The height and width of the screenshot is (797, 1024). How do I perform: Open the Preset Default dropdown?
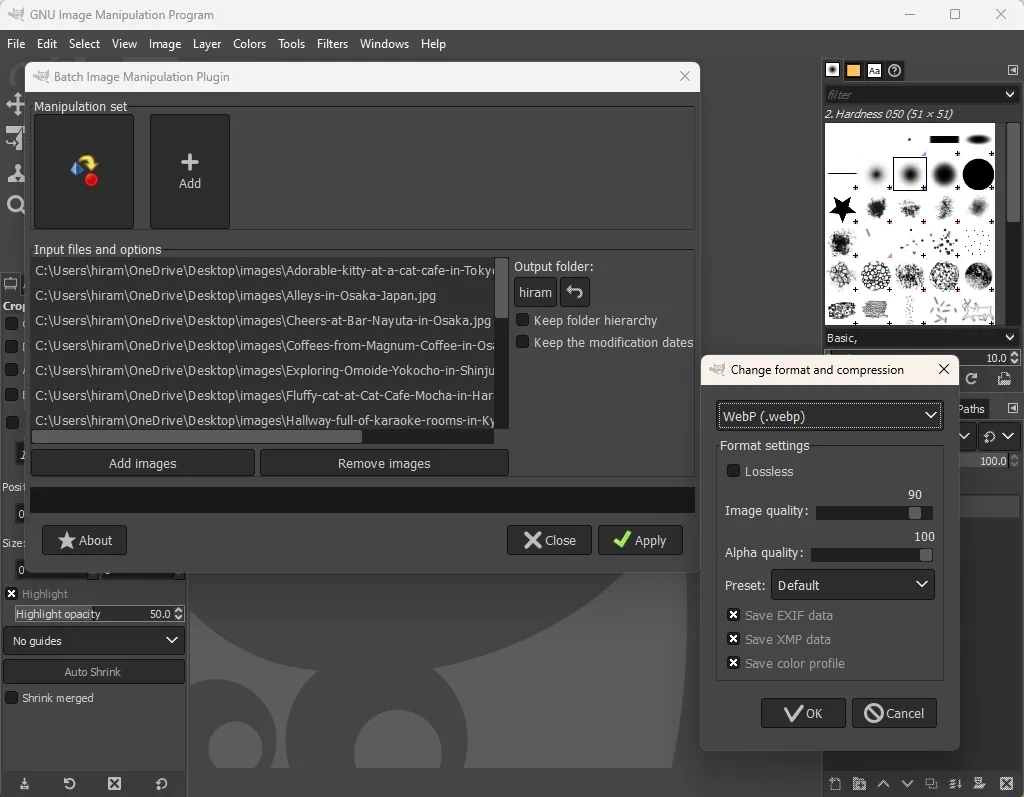(x=853, y=585)
